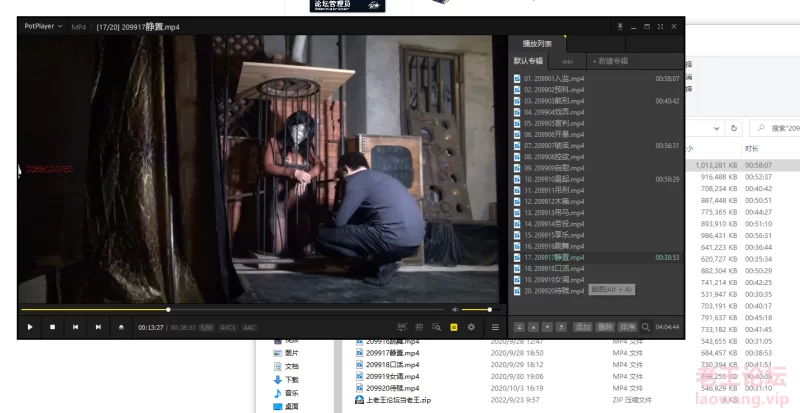Screen dimensions: 800x413
Task: Stop playback with the Stop button
Action: (53, 327)
